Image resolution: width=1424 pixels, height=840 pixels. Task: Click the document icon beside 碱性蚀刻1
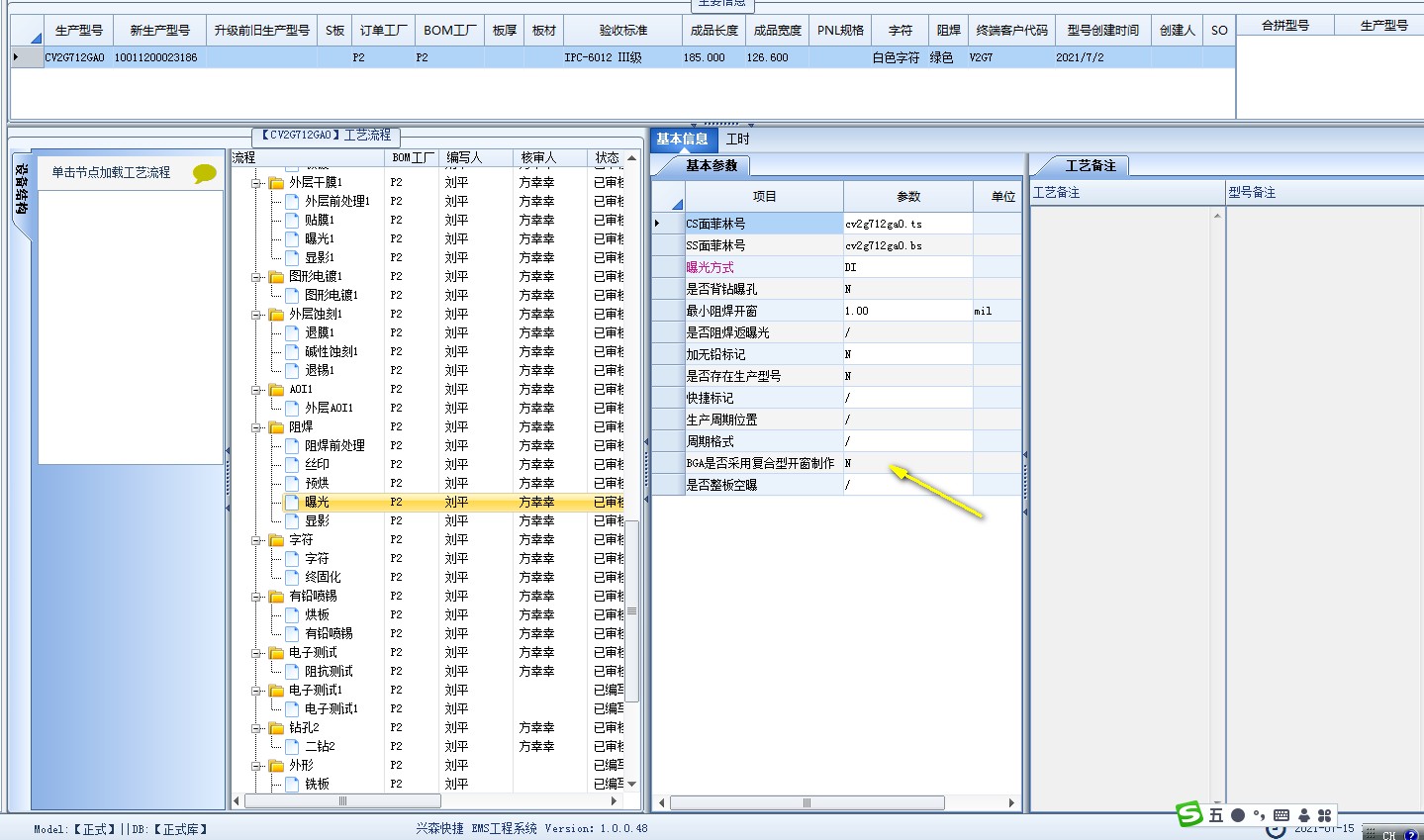coord(293,351)
